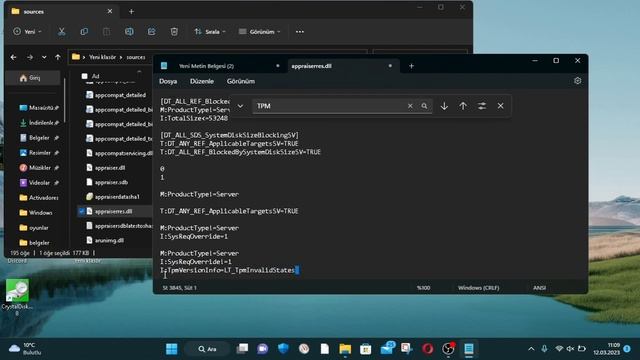Open İndirilenler in Explorer sidebar
The image size is (640, 360).
click(x=38, y=122)
